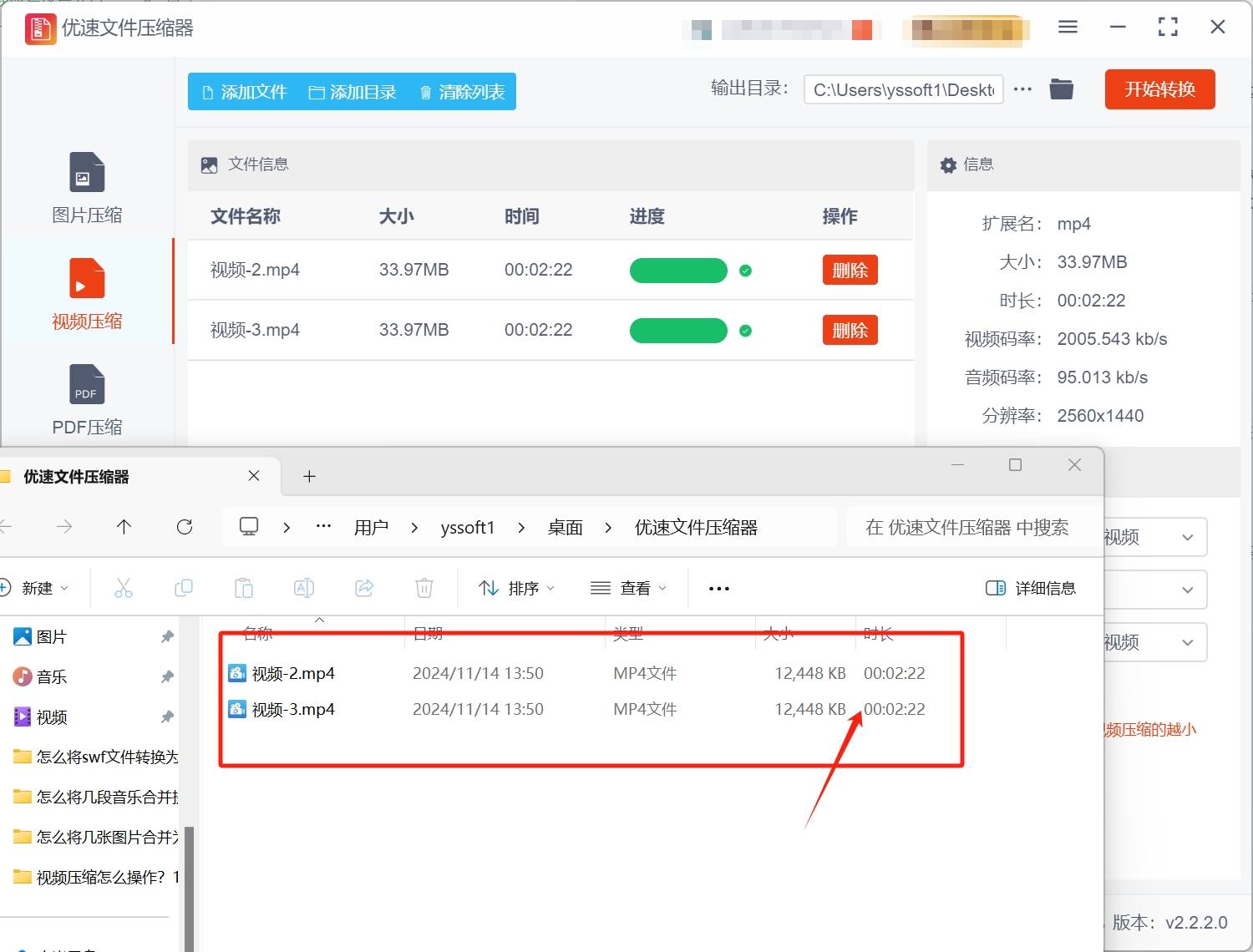Click the explorer search box
The width and height of the screenshot is (1253, 952).
[966, 528]
